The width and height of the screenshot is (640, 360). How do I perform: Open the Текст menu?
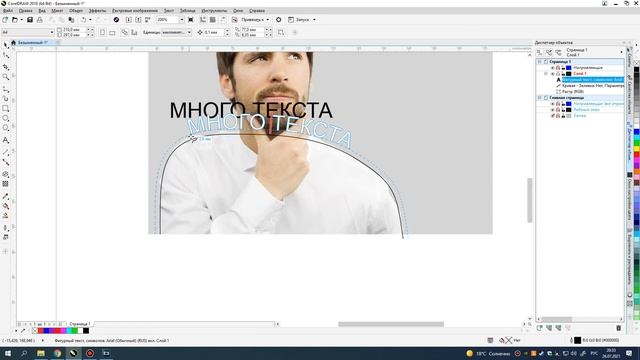tap(169, 11)
